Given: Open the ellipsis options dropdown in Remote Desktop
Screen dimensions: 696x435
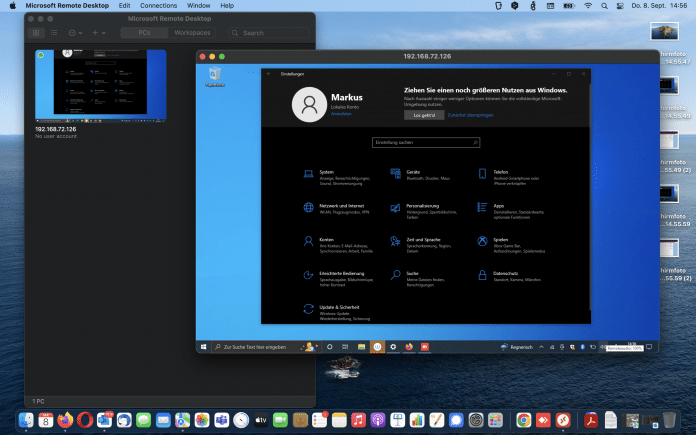Looking at the screenshot, I should tap(75, 33).
